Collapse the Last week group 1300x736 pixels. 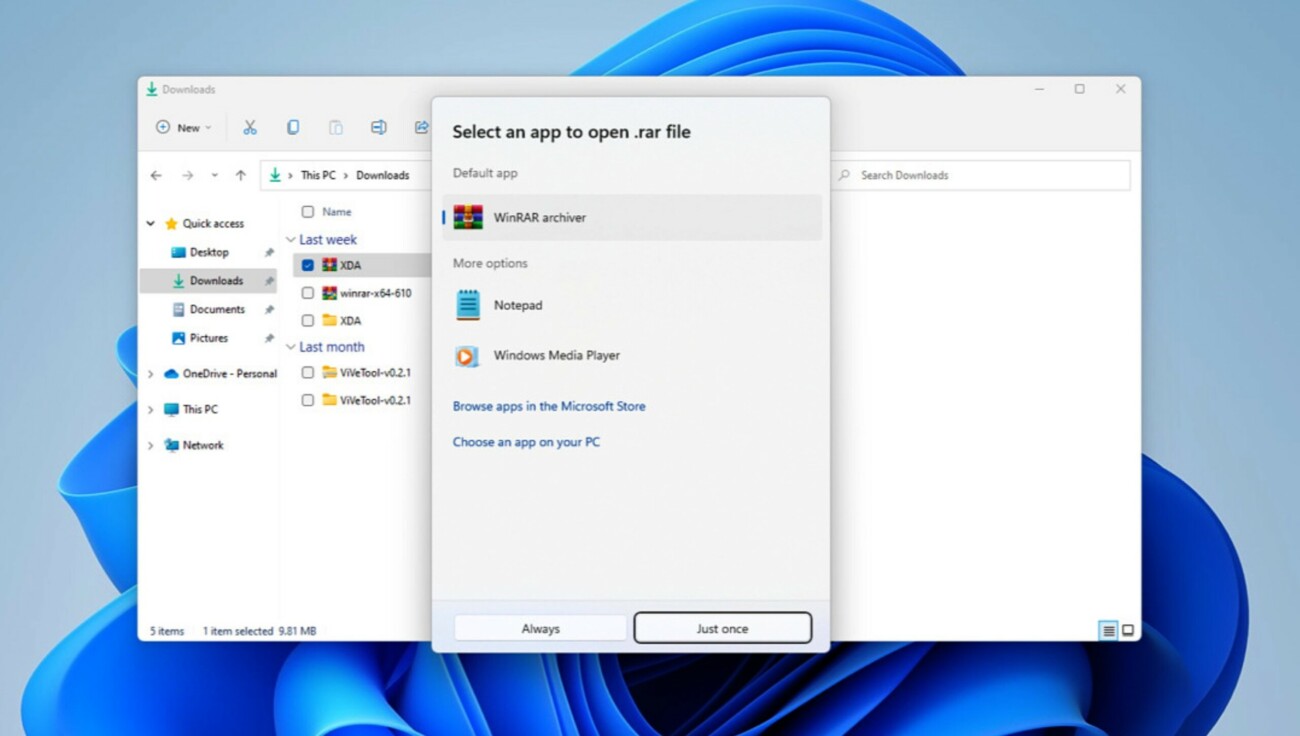point(291,240)
